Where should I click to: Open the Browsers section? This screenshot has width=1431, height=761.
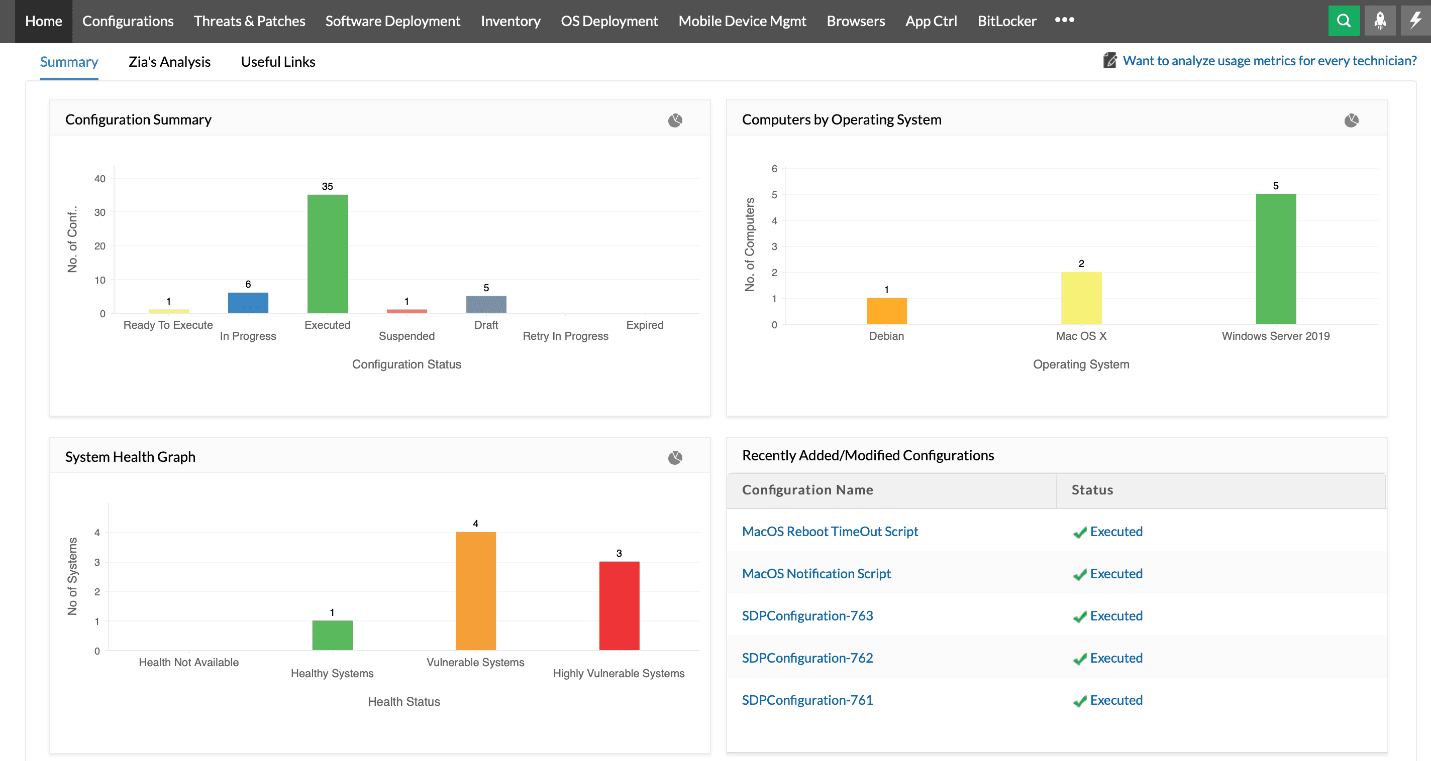coord(856,20)
